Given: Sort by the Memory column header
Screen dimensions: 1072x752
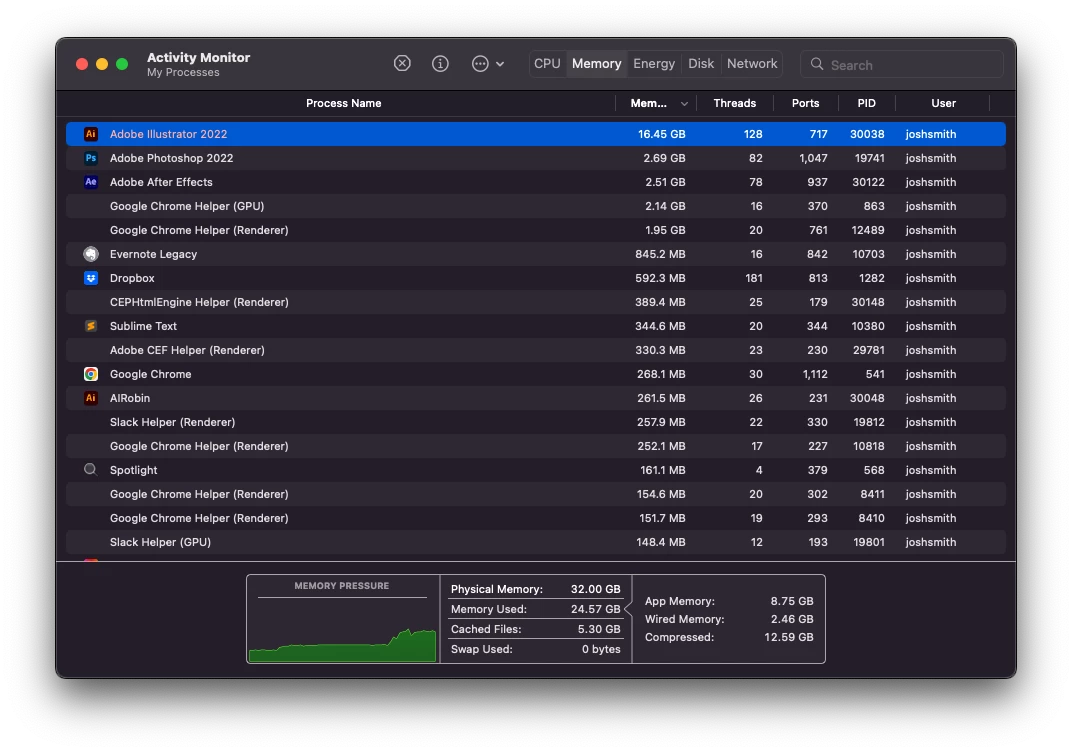Looking at the screenshot, I should click(x=648, y=103).
